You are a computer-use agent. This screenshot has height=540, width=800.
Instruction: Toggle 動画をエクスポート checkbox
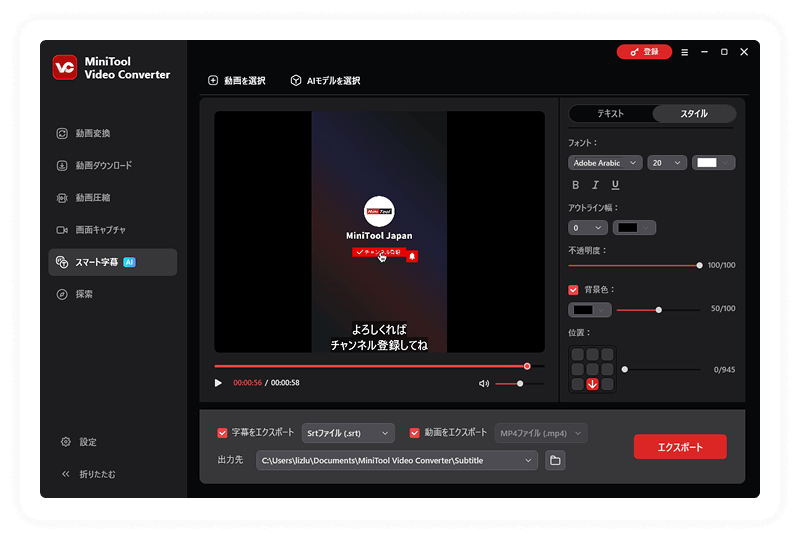click(415, 433)
